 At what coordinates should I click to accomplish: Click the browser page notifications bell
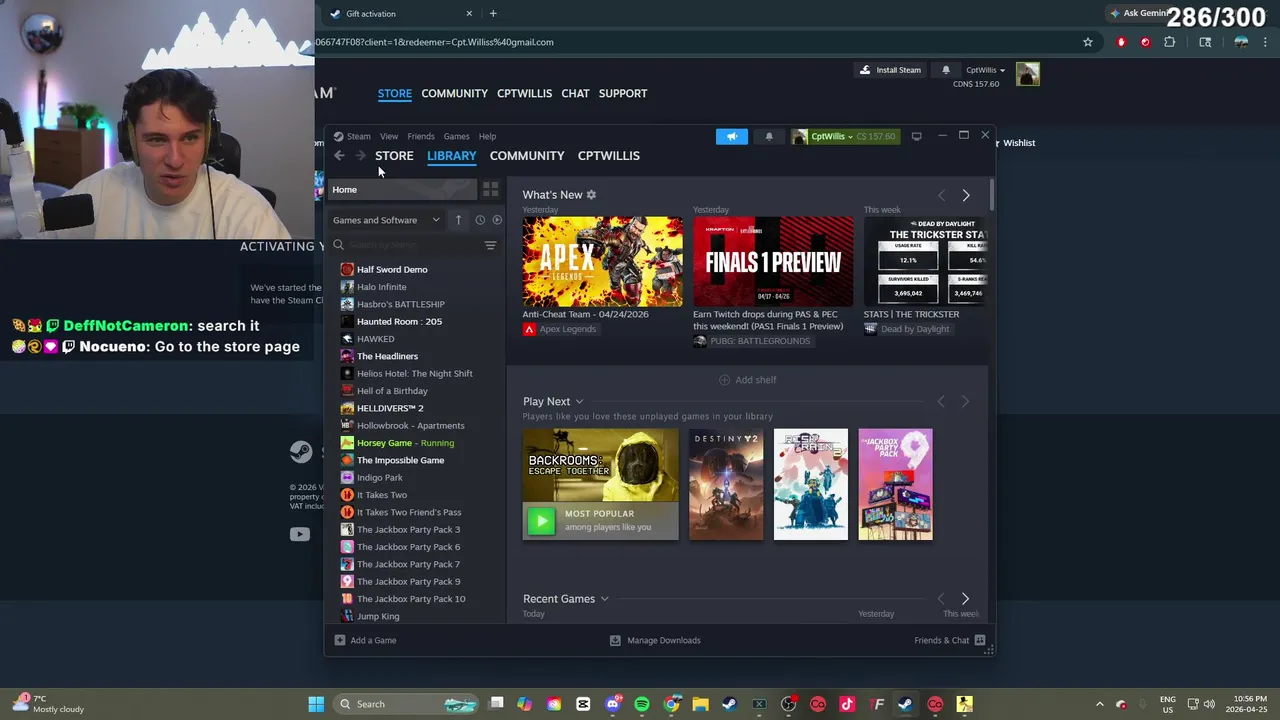946,70
